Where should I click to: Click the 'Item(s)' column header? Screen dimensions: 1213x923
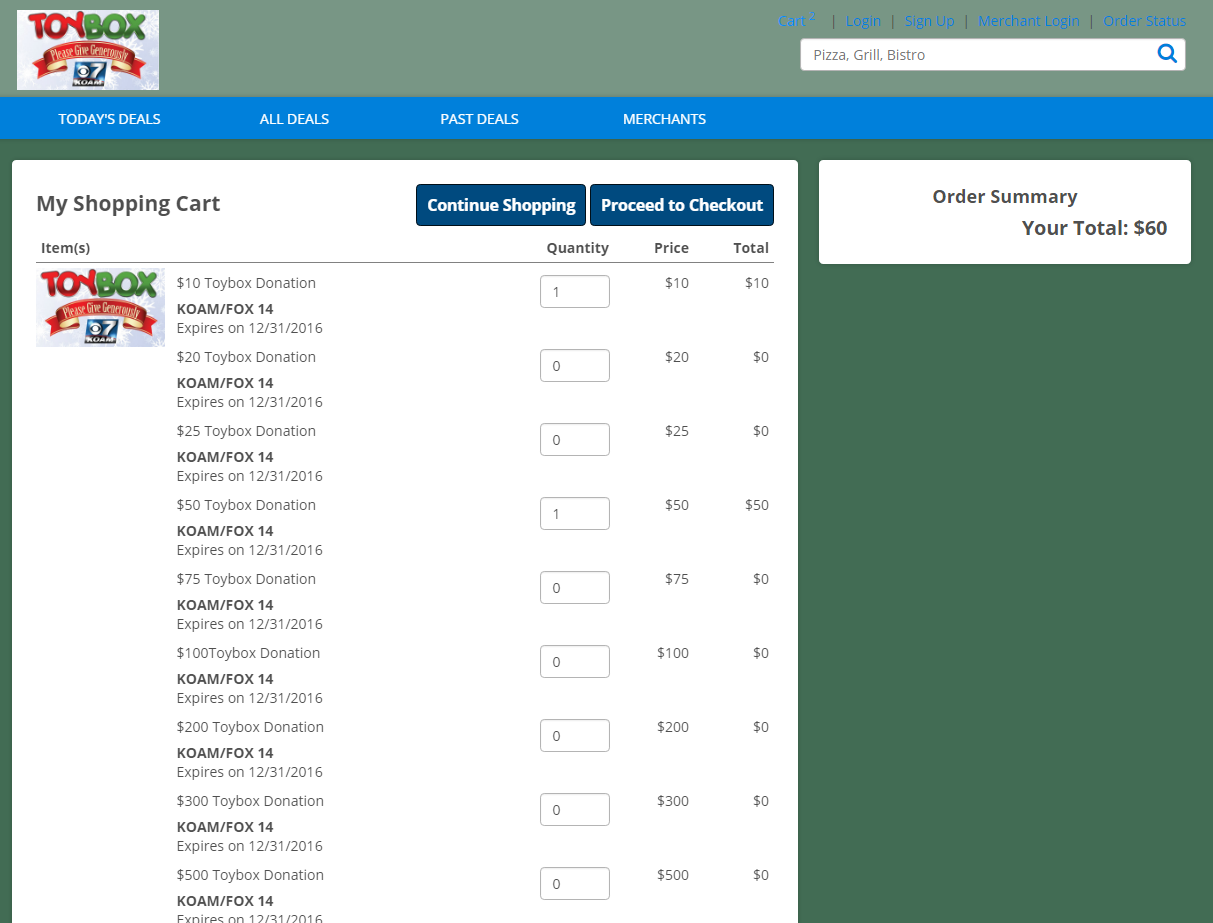(65, 248)
